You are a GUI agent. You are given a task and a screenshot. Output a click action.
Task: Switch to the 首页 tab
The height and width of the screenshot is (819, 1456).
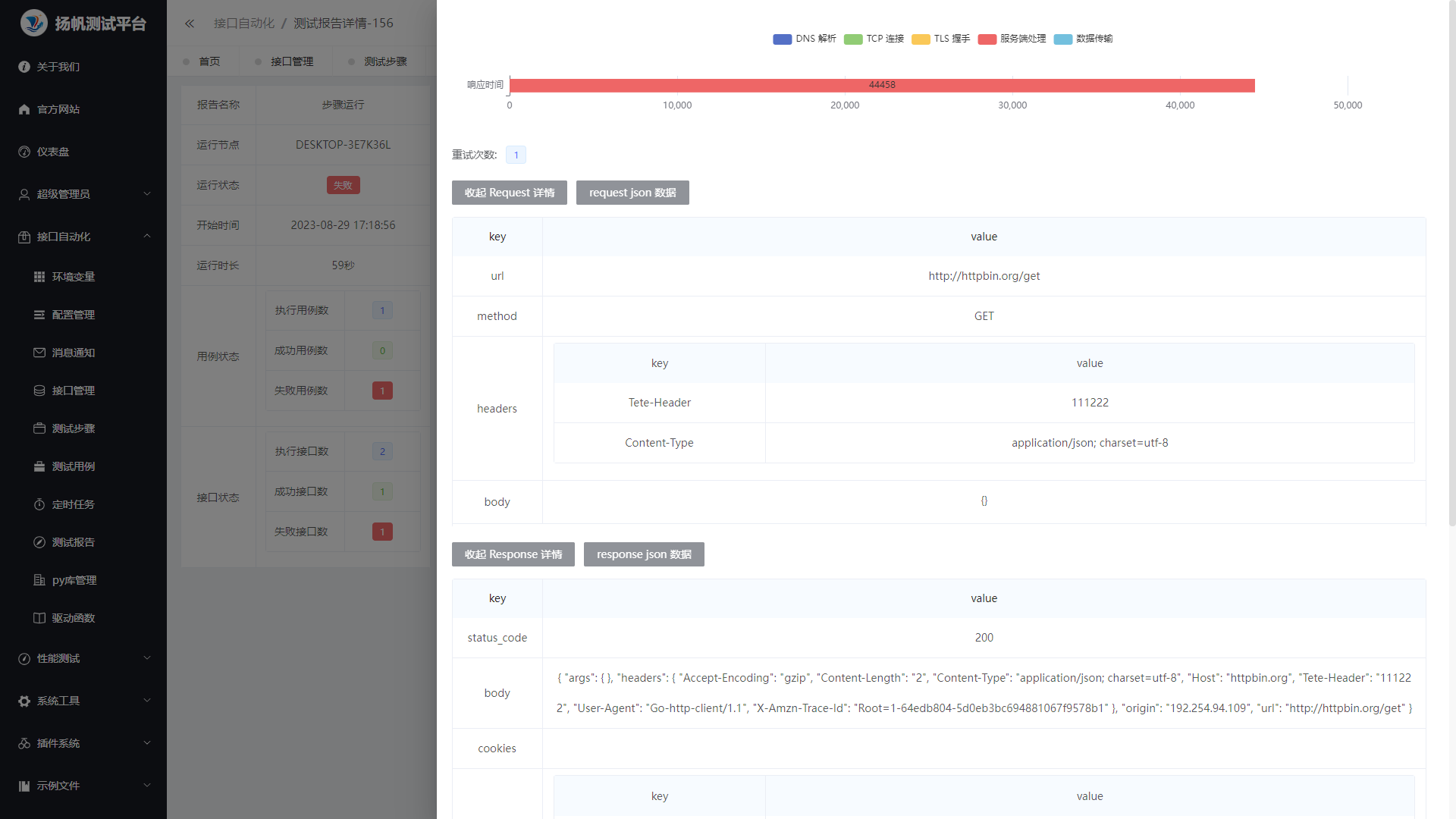(x=209, y=61)
